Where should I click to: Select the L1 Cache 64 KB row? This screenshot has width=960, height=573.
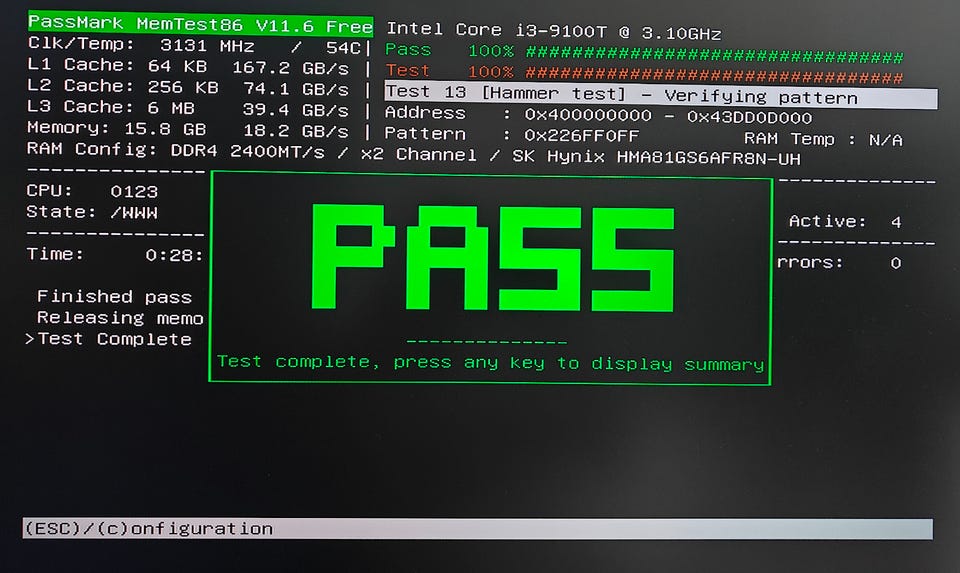[188, 66]
